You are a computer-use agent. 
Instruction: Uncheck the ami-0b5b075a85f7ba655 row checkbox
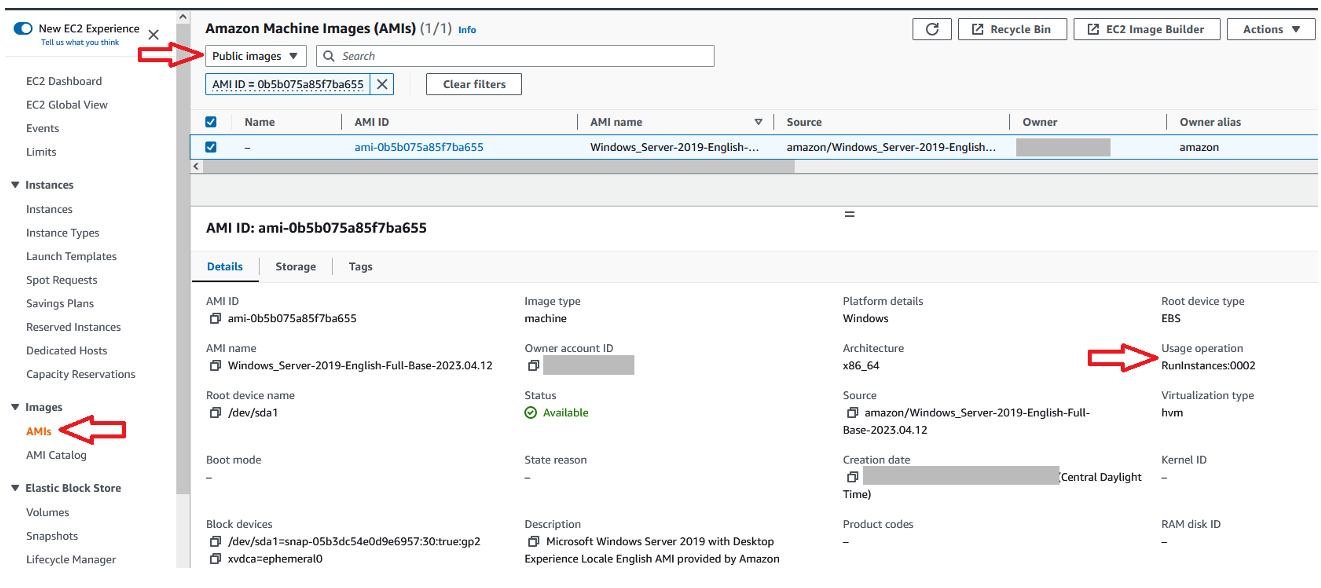[210, 147]
